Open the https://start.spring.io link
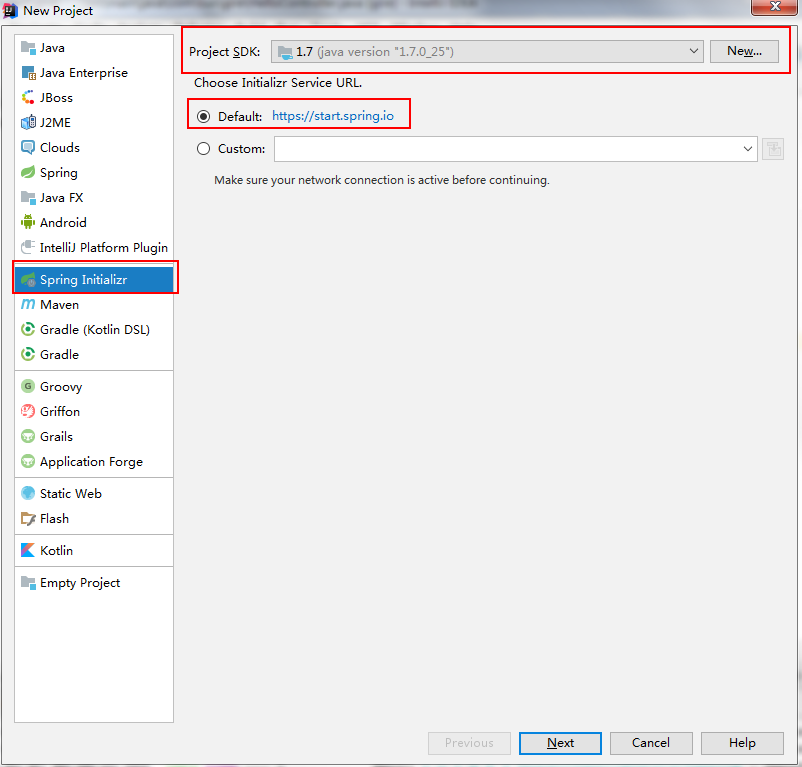This screenshot has height=767, width=802. [333, 116]
